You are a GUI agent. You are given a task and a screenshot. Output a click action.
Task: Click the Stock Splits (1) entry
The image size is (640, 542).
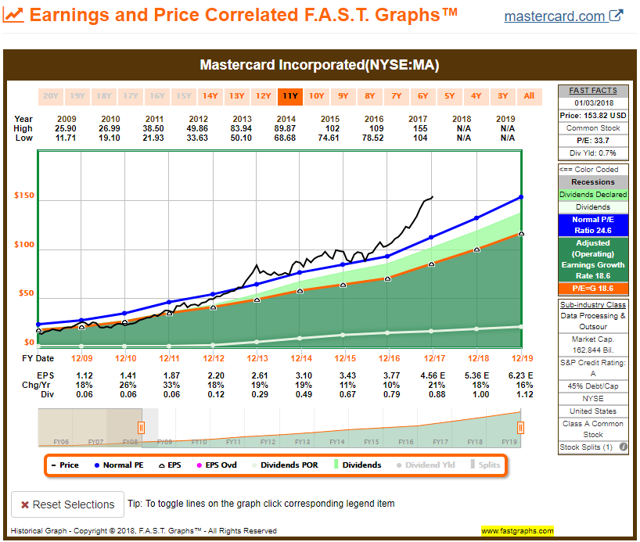[x=586, y=447]
